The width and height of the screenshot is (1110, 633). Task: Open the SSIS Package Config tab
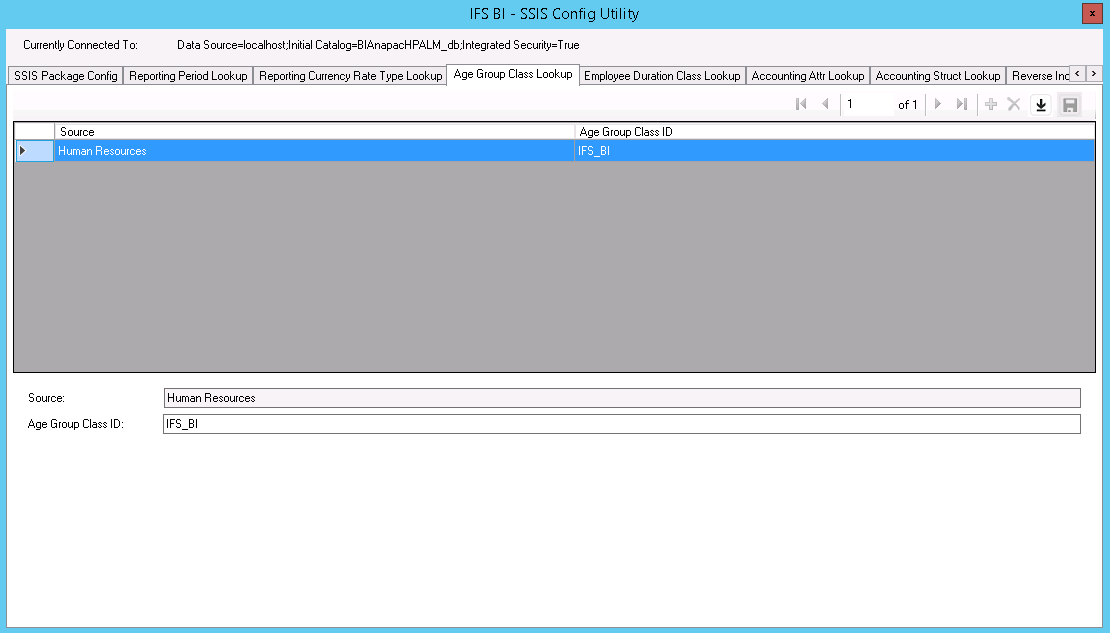tap(66, 76)
